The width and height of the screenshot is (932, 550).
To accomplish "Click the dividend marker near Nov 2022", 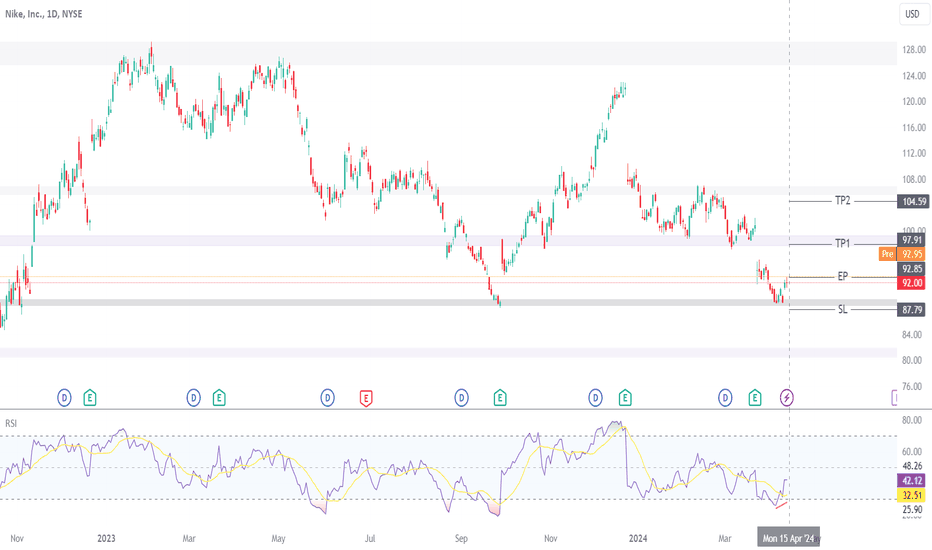I will [64, 397].
